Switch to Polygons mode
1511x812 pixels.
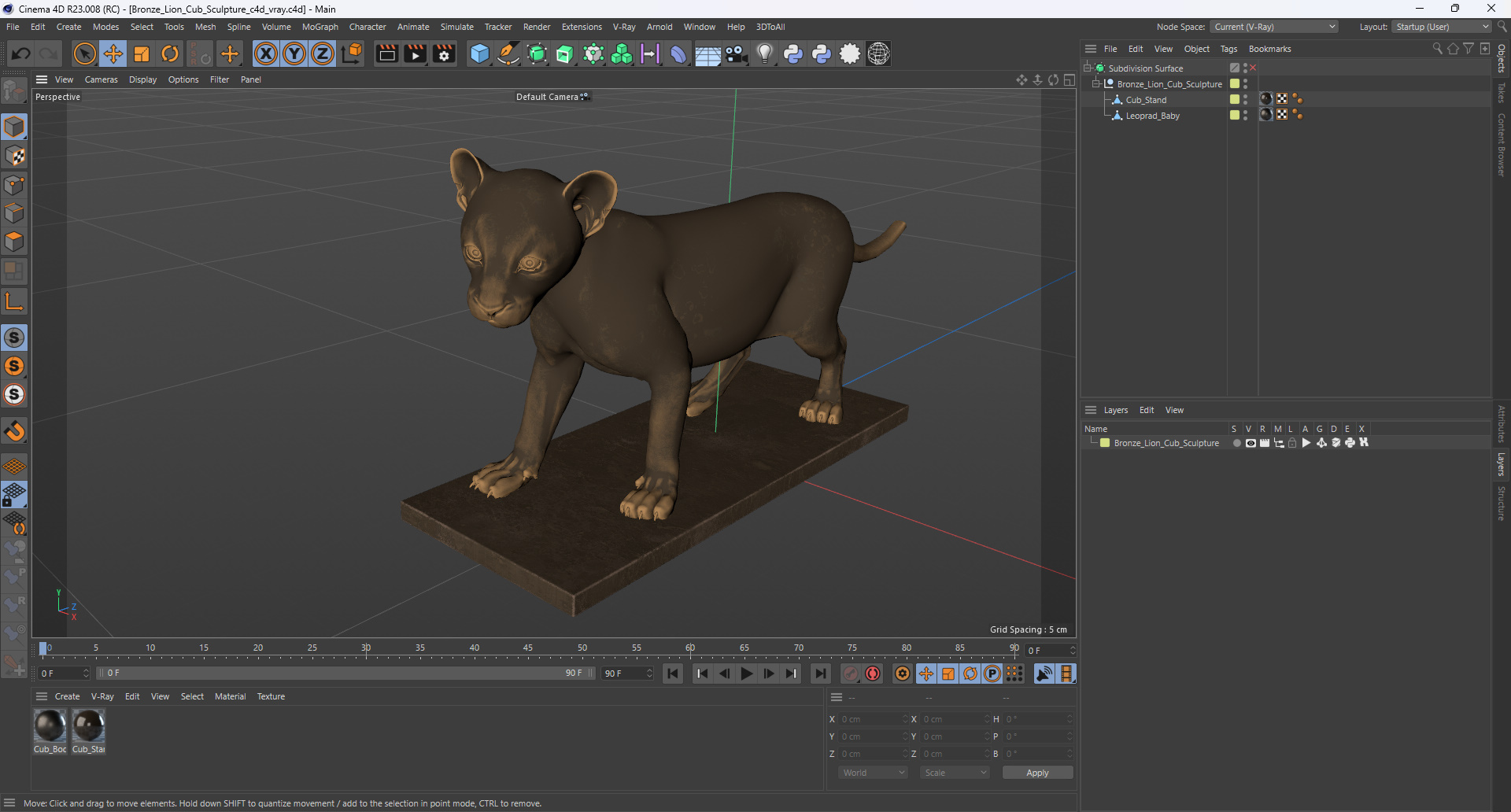tap(14, 242)
